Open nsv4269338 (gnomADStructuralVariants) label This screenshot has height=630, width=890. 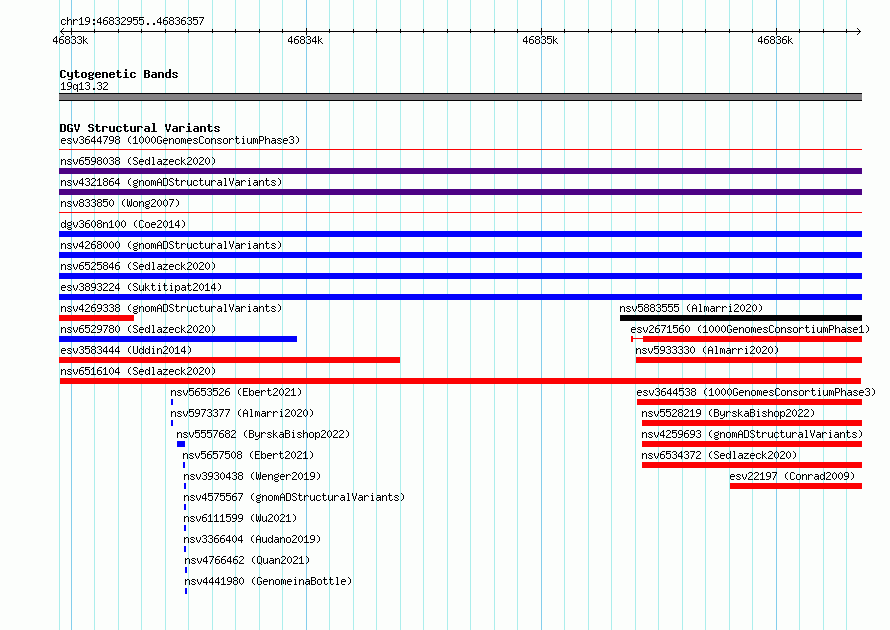click(x=171, y=308)
